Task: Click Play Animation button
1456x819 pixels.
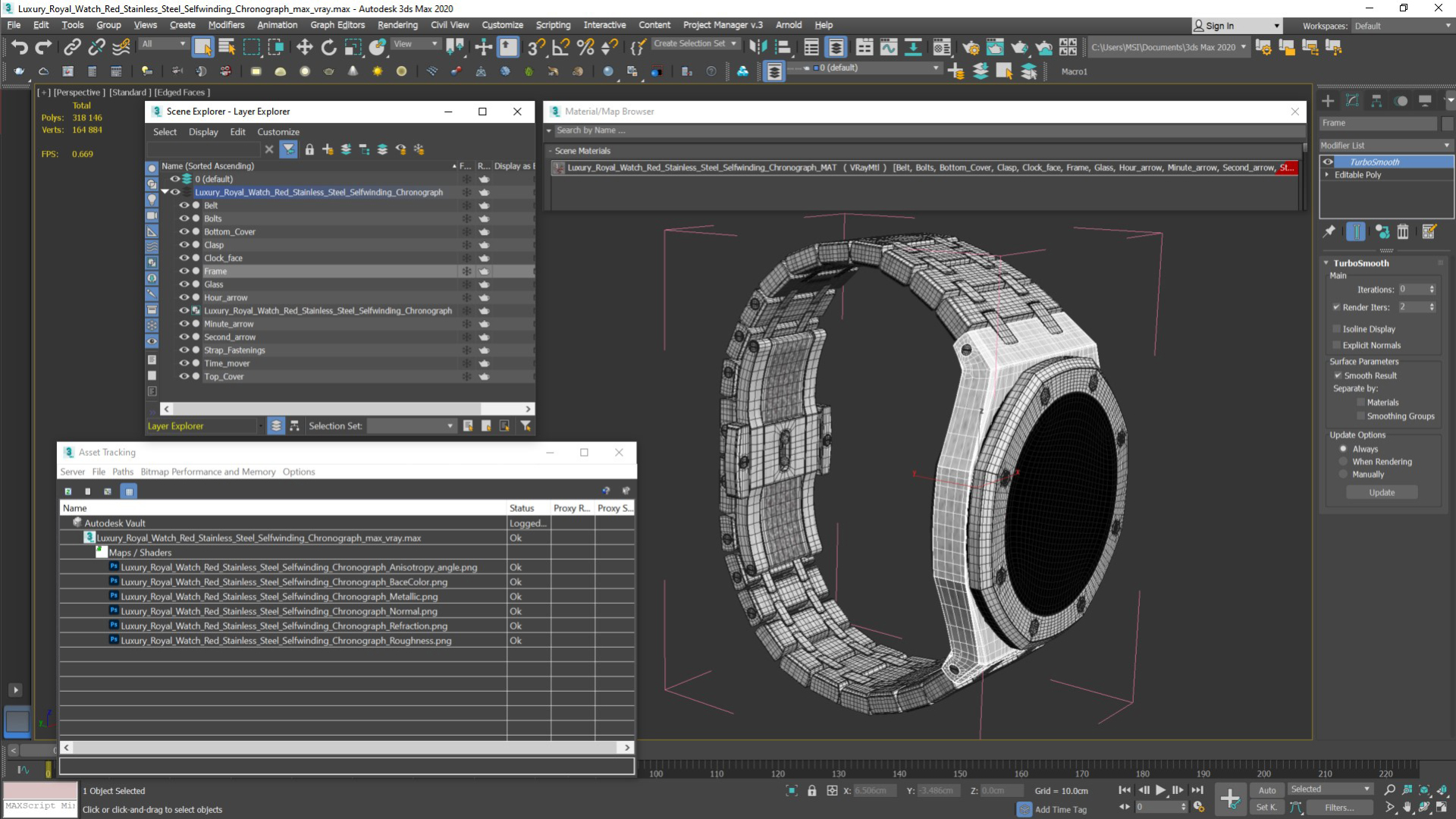Action: tap(1161, 790)
